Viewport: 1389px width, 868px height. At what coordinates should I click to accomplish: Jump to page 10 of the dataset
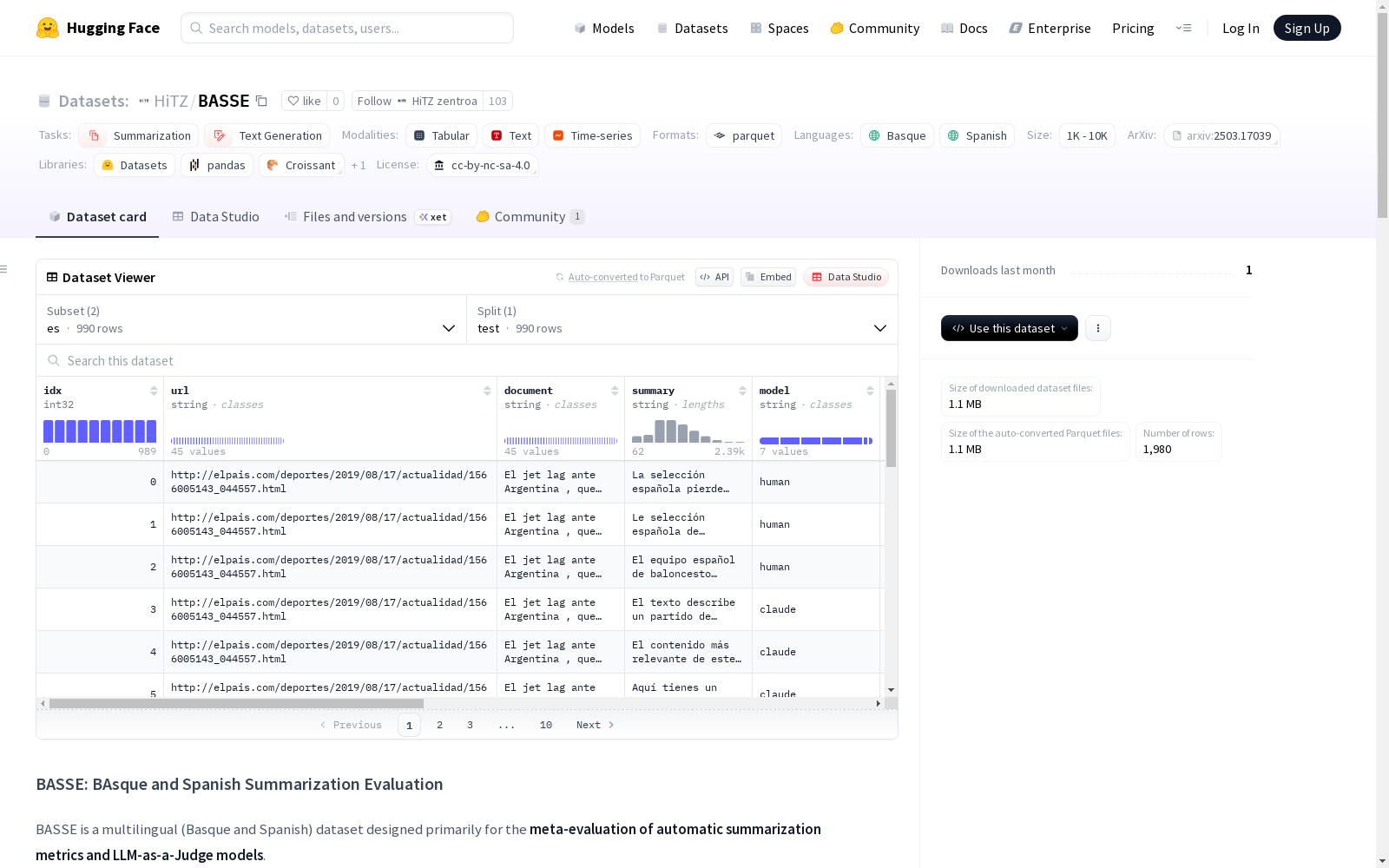(546, 725)
